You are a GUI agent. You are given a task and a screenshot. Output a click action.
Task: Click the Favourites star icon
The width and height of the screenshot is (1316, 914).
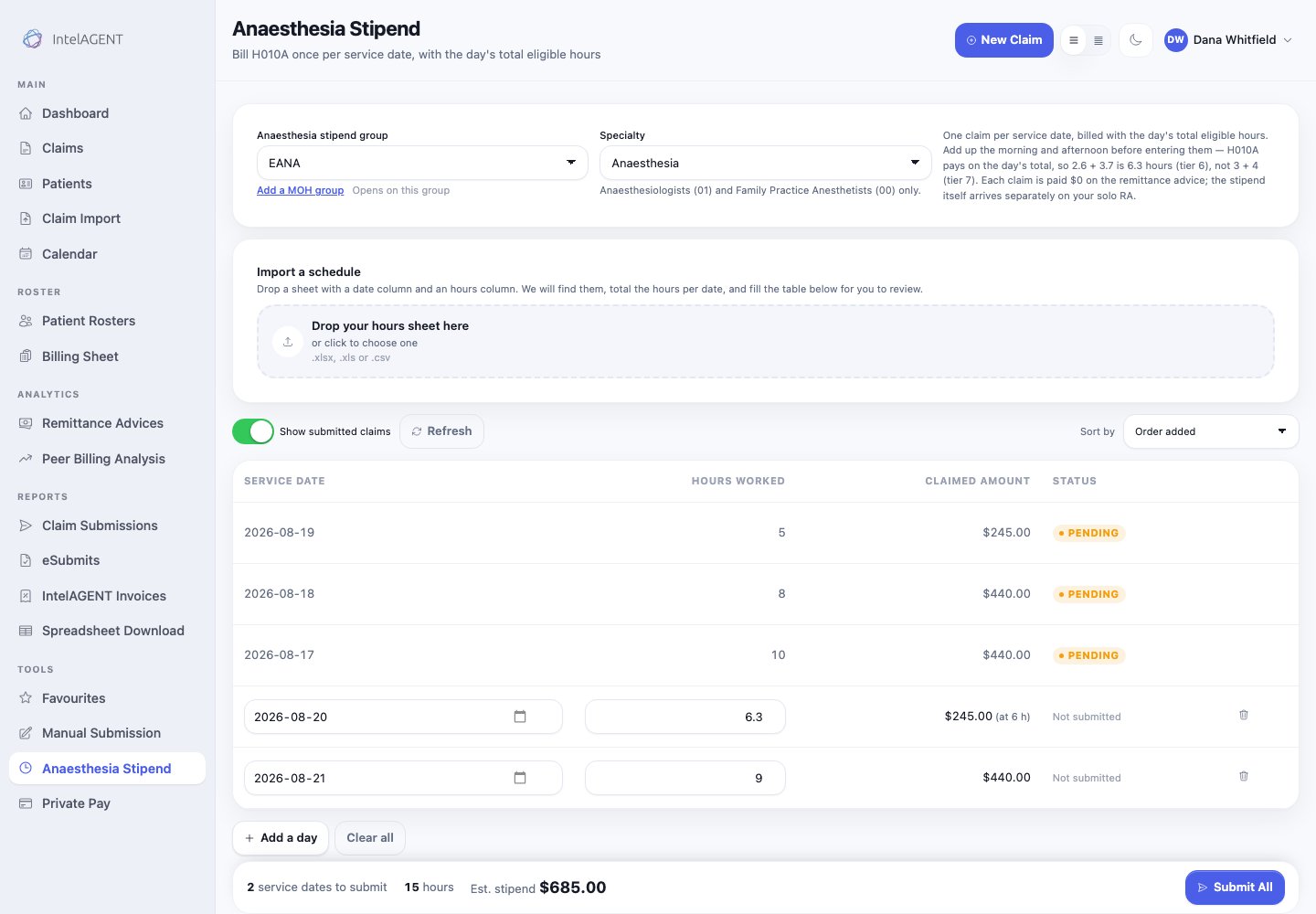coord(26,698)
